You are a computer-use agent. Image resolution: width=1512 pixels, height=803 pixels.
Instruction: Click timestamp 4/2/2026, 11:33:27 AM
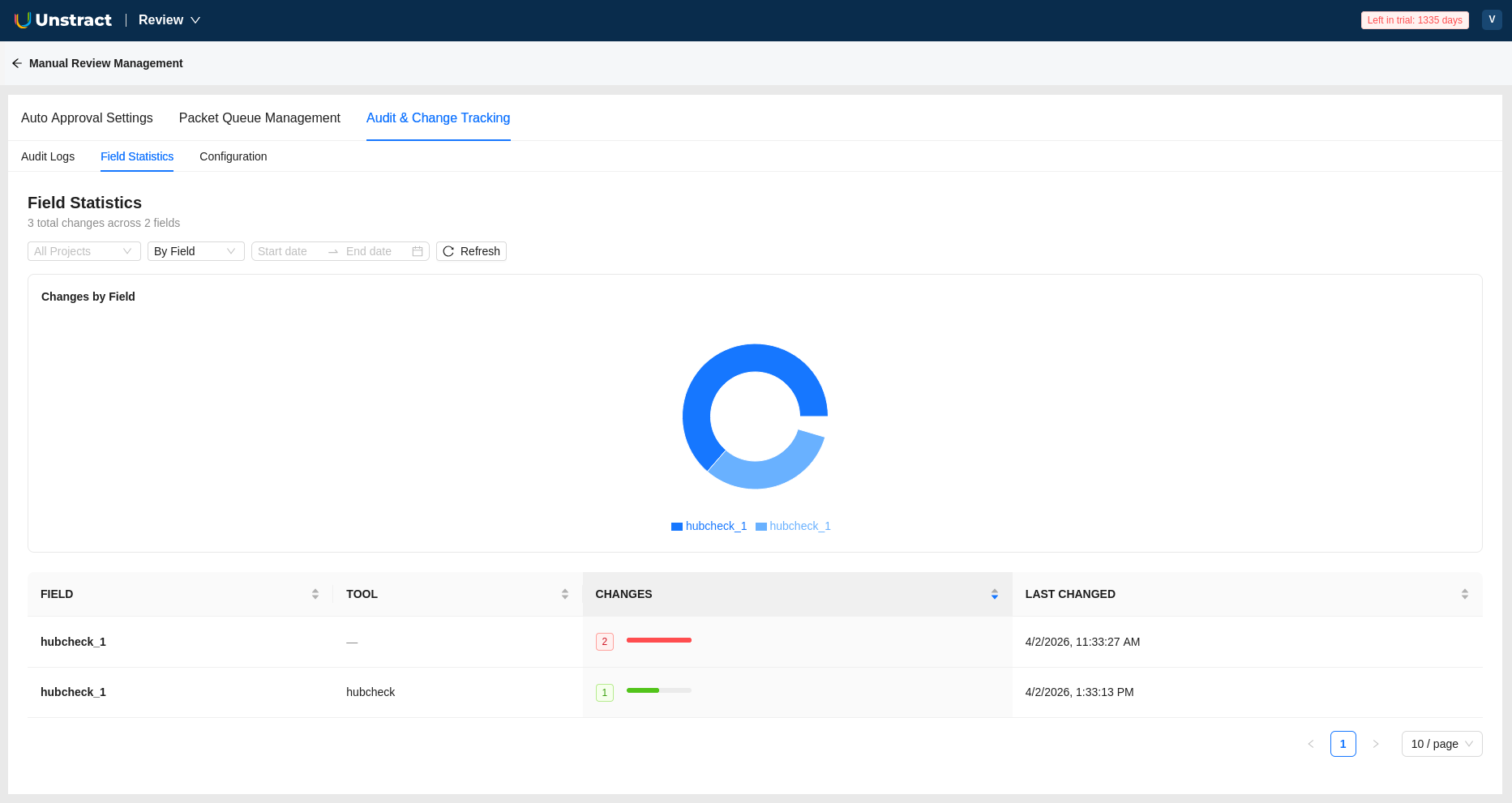(1082, 642)
